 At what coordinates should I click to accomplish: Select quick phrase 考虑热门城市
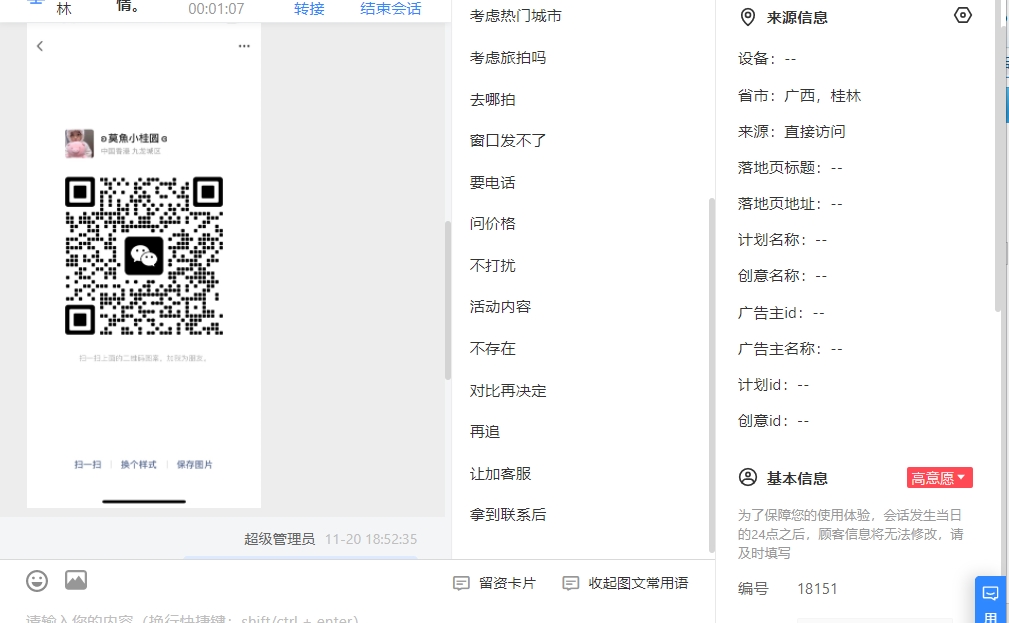(x=515, y=16)
